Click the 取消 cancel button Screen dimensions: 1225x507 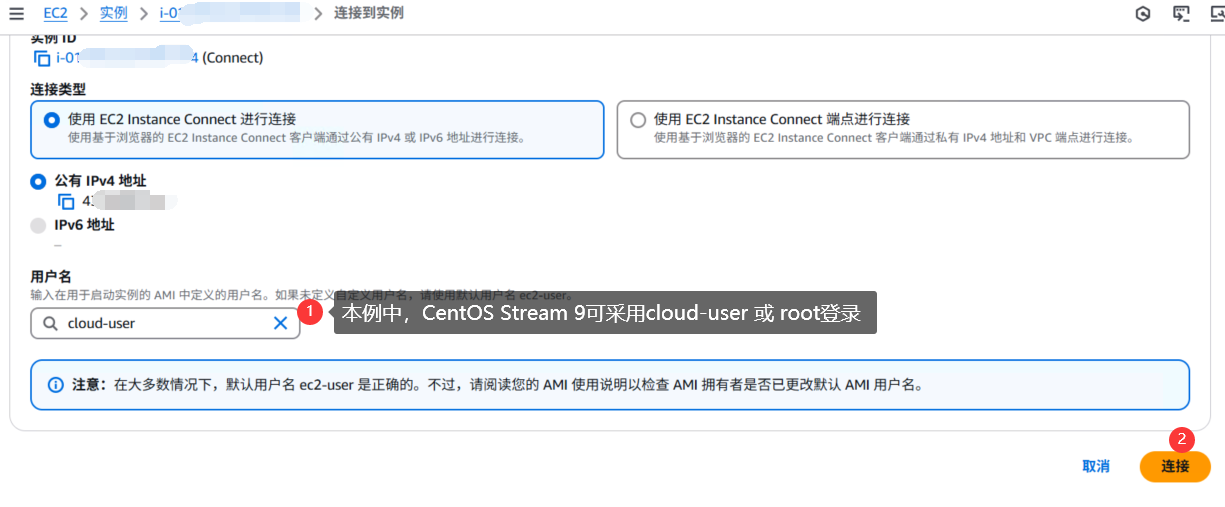1096,466
